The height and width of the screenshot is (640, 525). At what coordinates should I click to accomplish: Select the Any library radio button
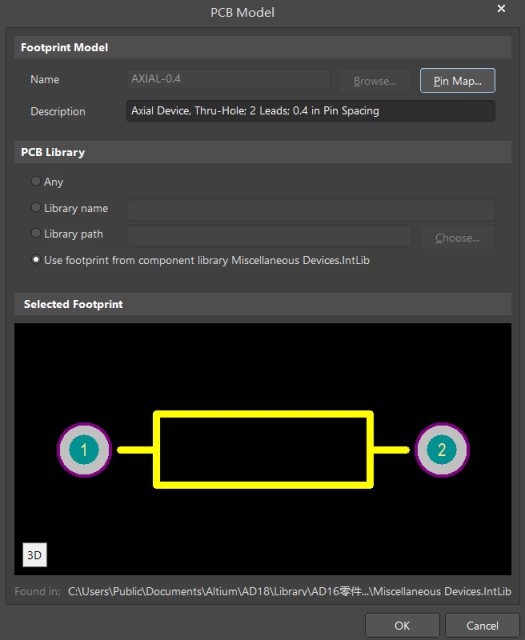[36, 181]
